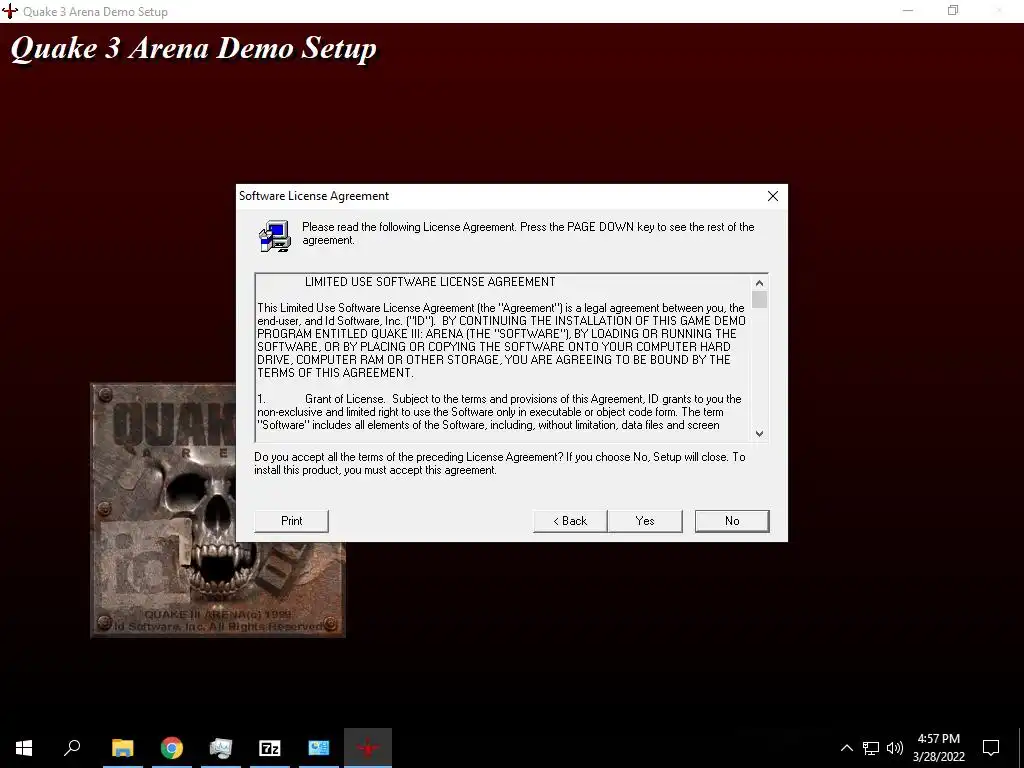Click 'Please read the following License Agreement' text

point(528,233)
